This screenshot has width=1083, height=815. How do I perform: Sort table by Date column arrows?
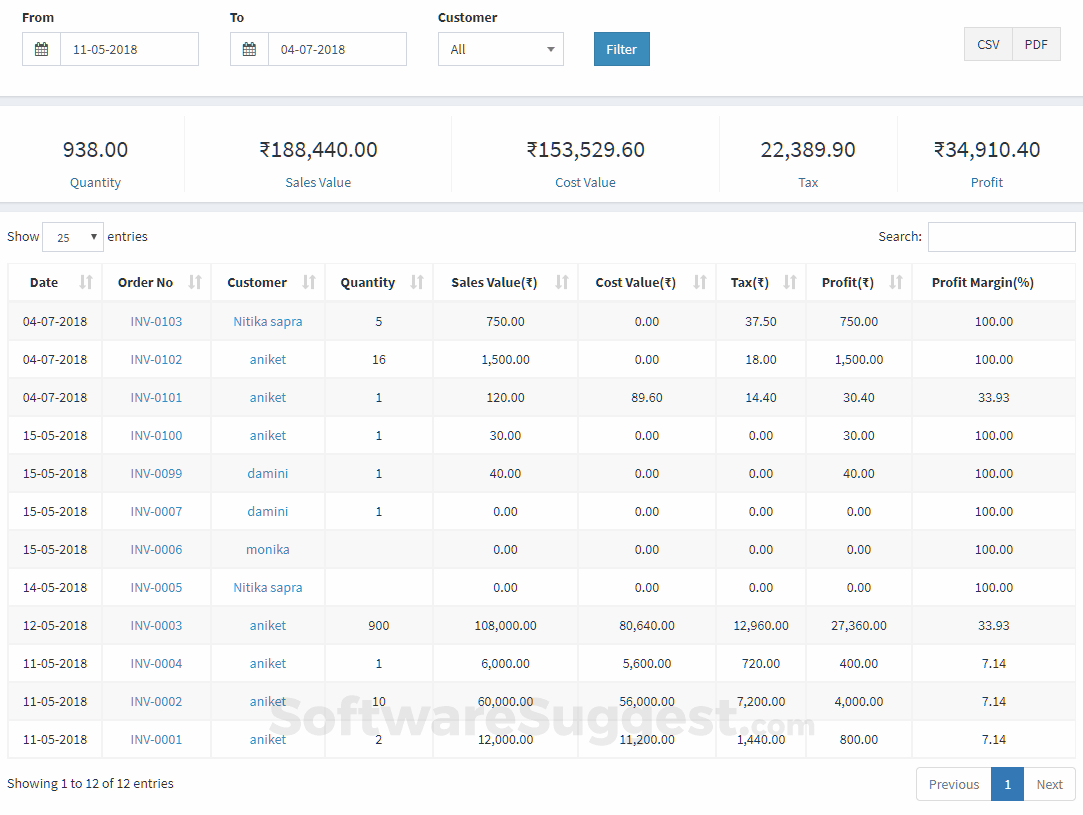click(x=86, y=282)
